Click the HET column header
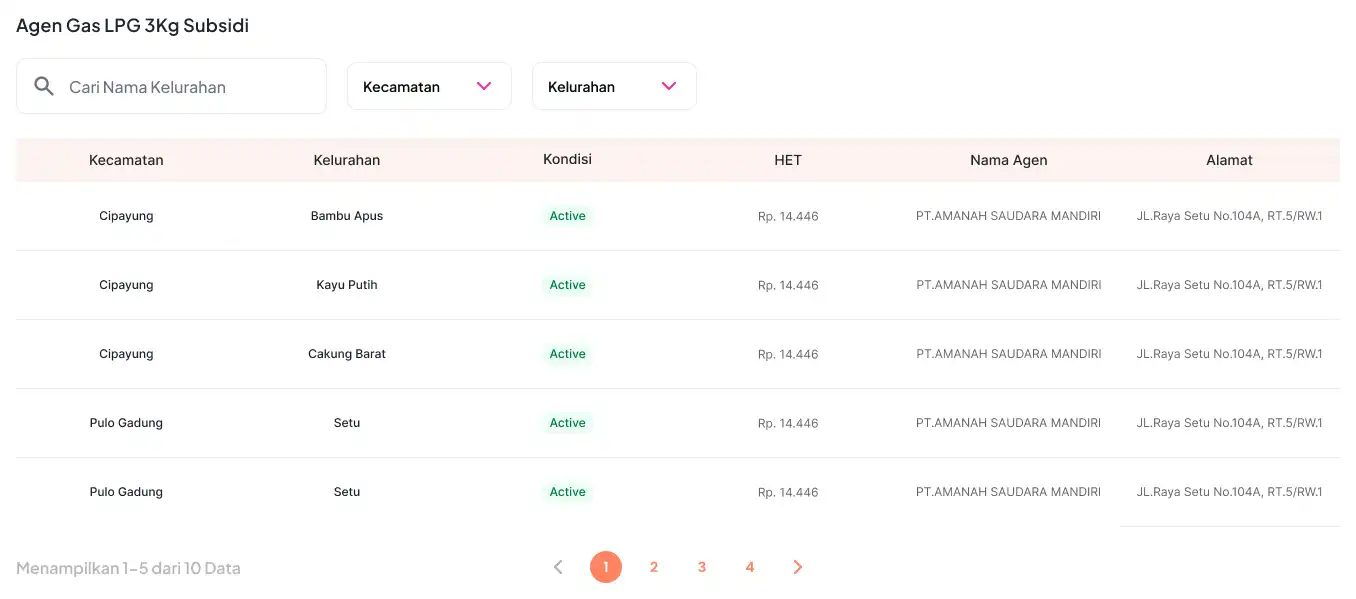 point(788,160)
